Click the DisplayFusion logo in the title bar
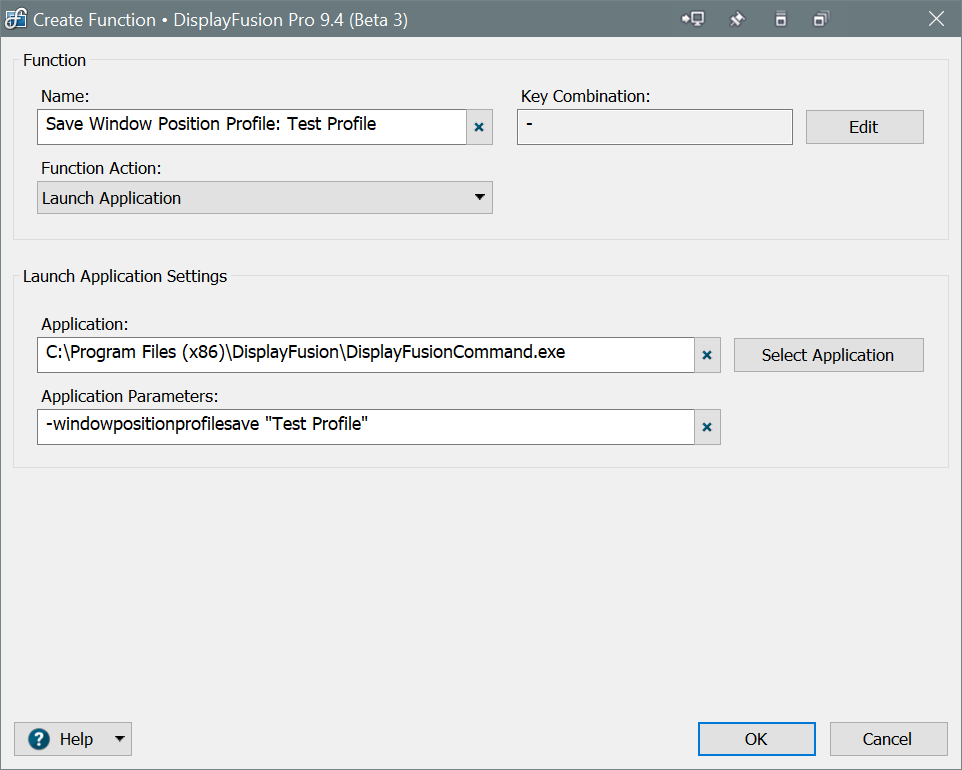Image resolution: width=962 pixels, height=770 pixels. [16, 19]
